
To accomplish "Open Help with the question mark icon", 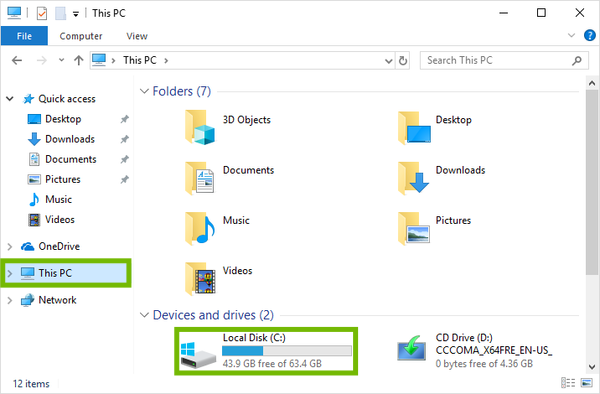I will pyautogui.click(x=590, y=36).
